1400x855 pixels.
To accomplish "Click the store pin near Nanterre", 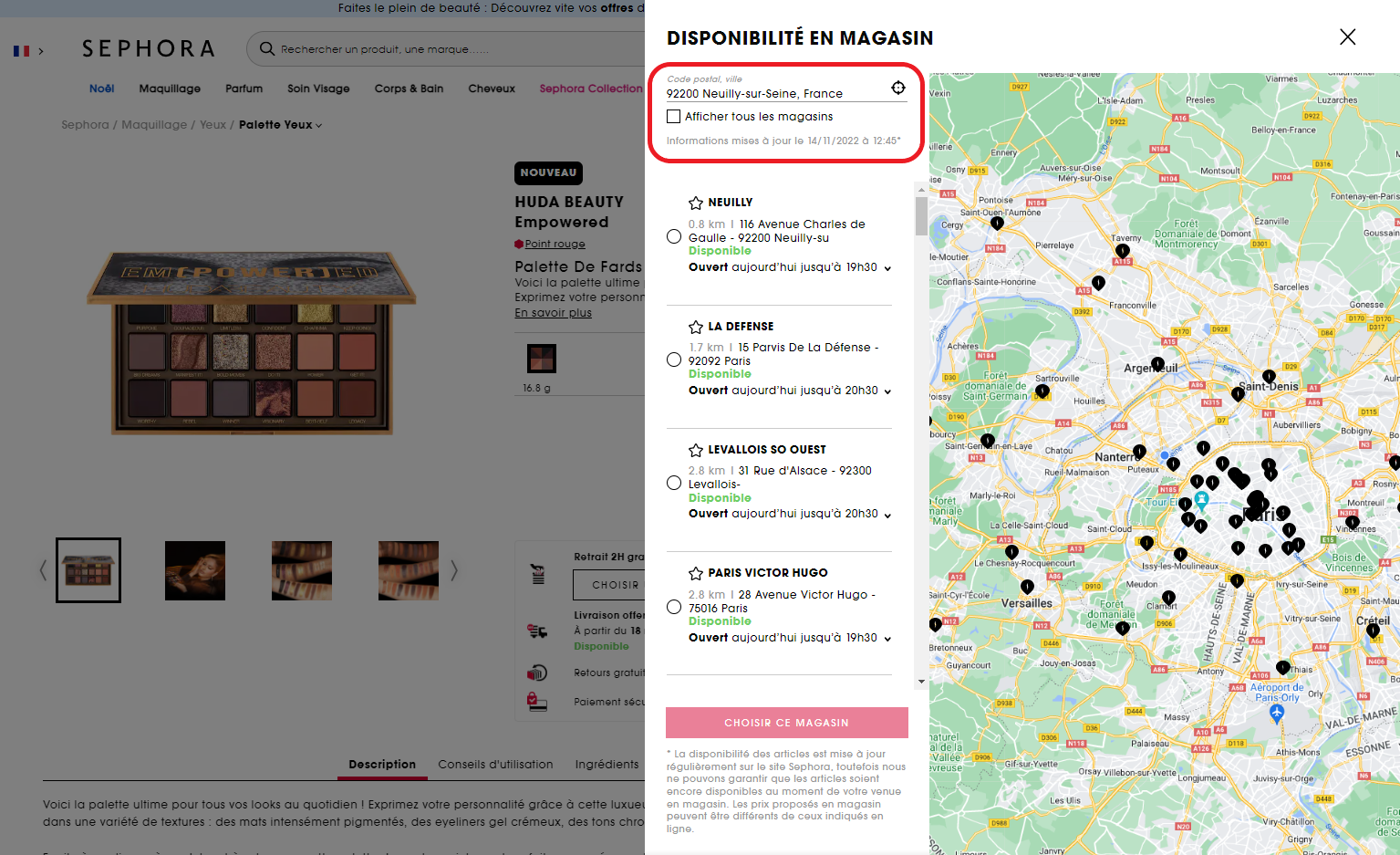I will [x=1139, y=452].
